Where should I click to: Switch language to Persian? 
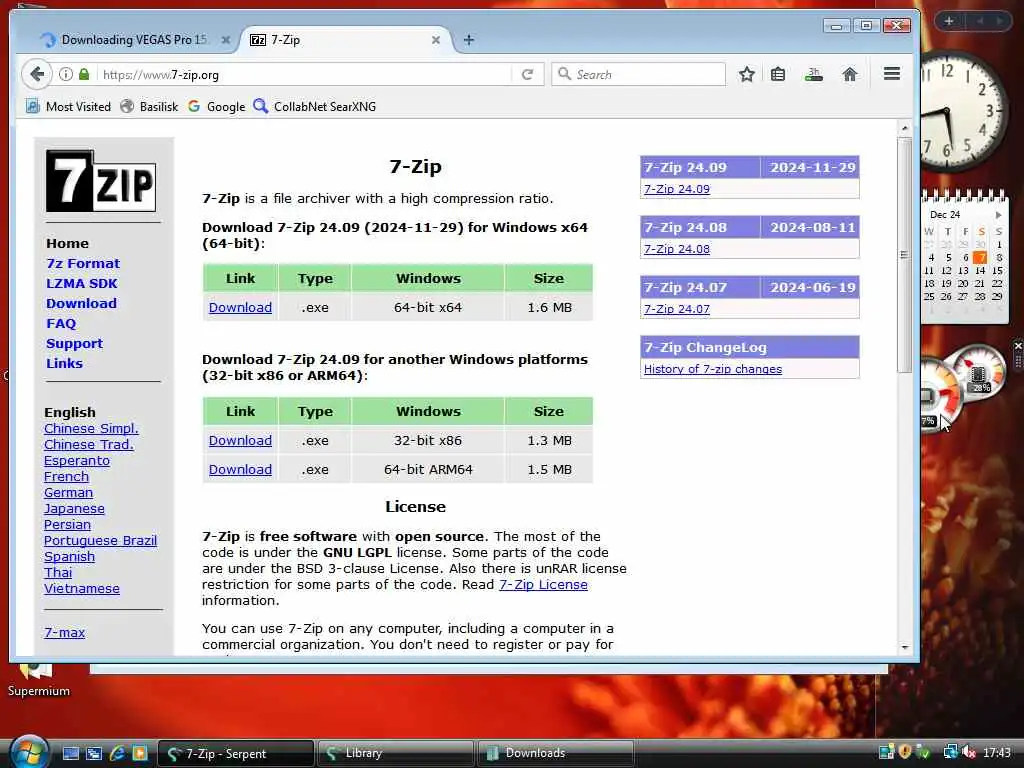pos(67,524)
